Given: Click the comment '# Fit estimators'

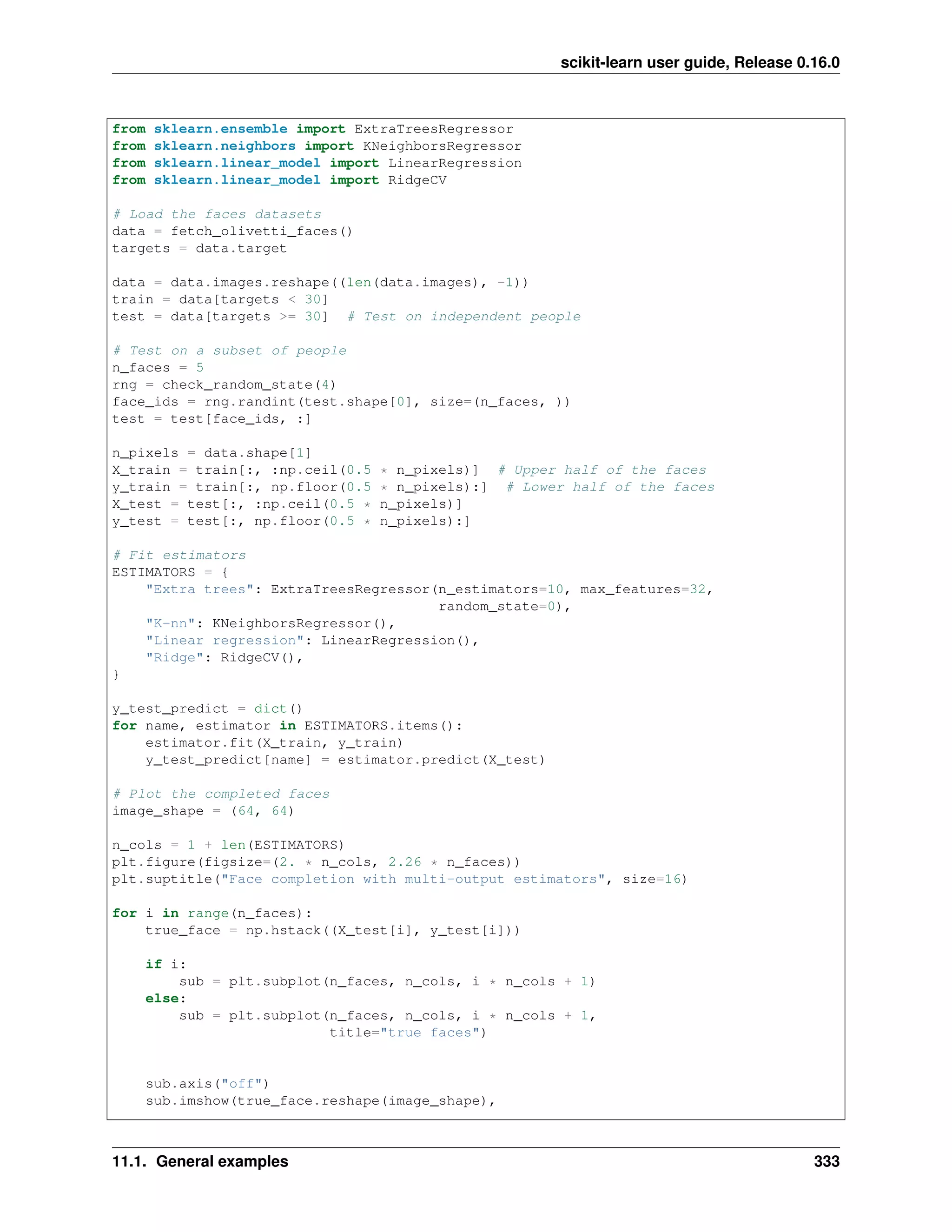Looking at the screenshot, I should pyautogui.click(x=179, y=555).
